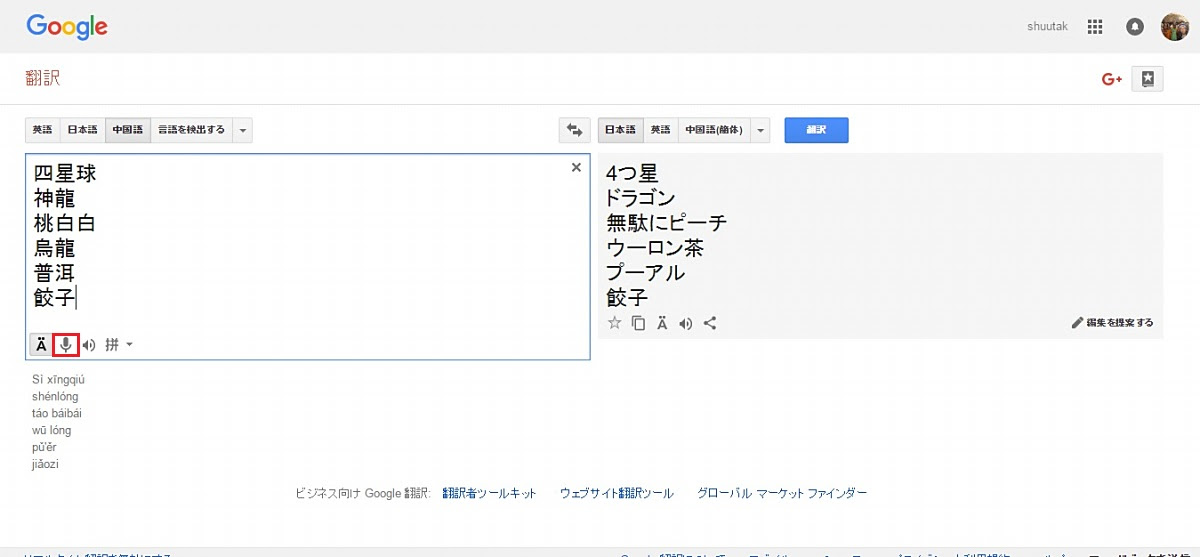Swap source and target languages
1200x557 pixels.
pyautogui.click(x=574, y=130)
